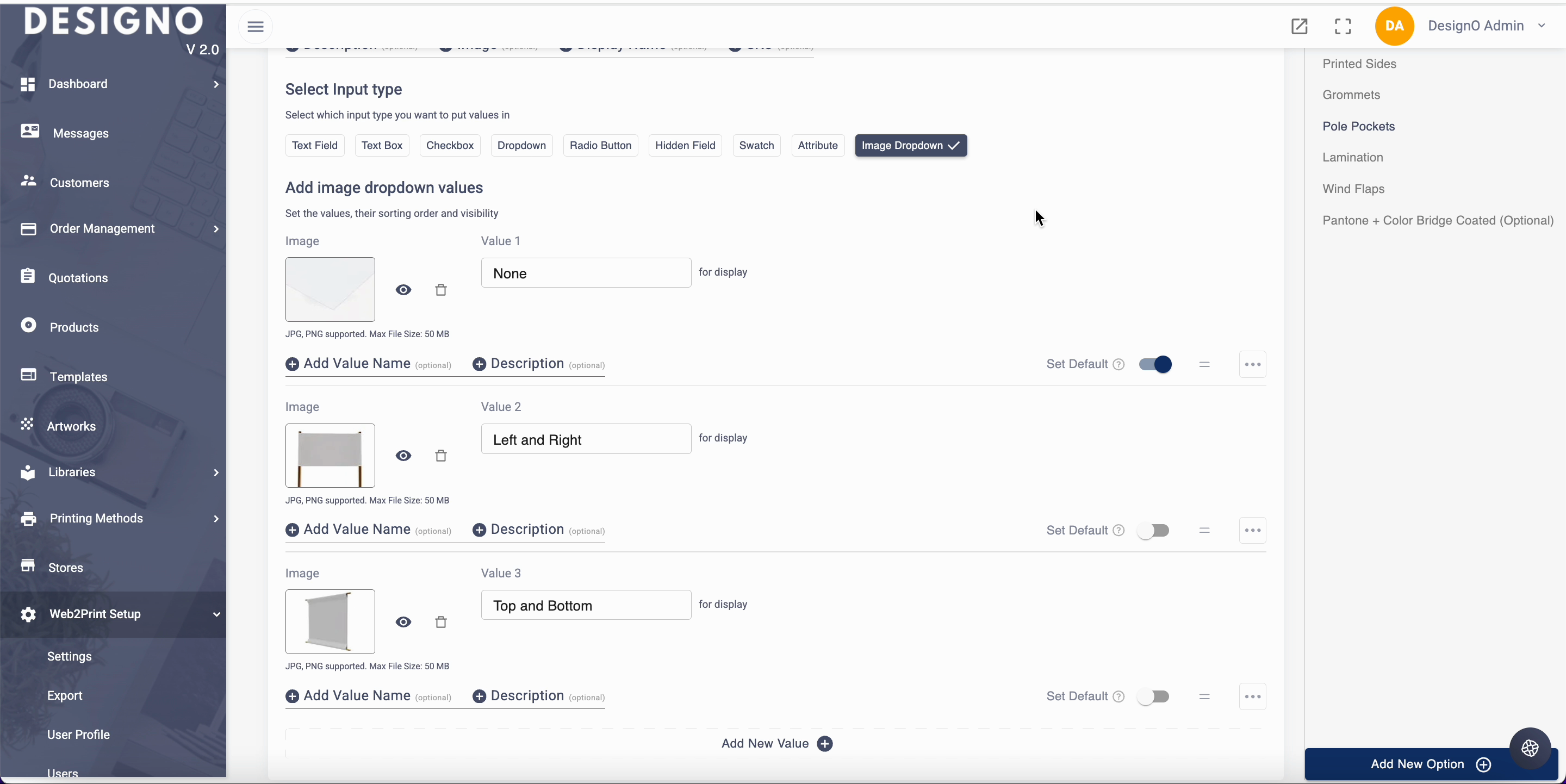
Task: Collapse the Web2Print Setup sidebar section
Action: (95, 614)
